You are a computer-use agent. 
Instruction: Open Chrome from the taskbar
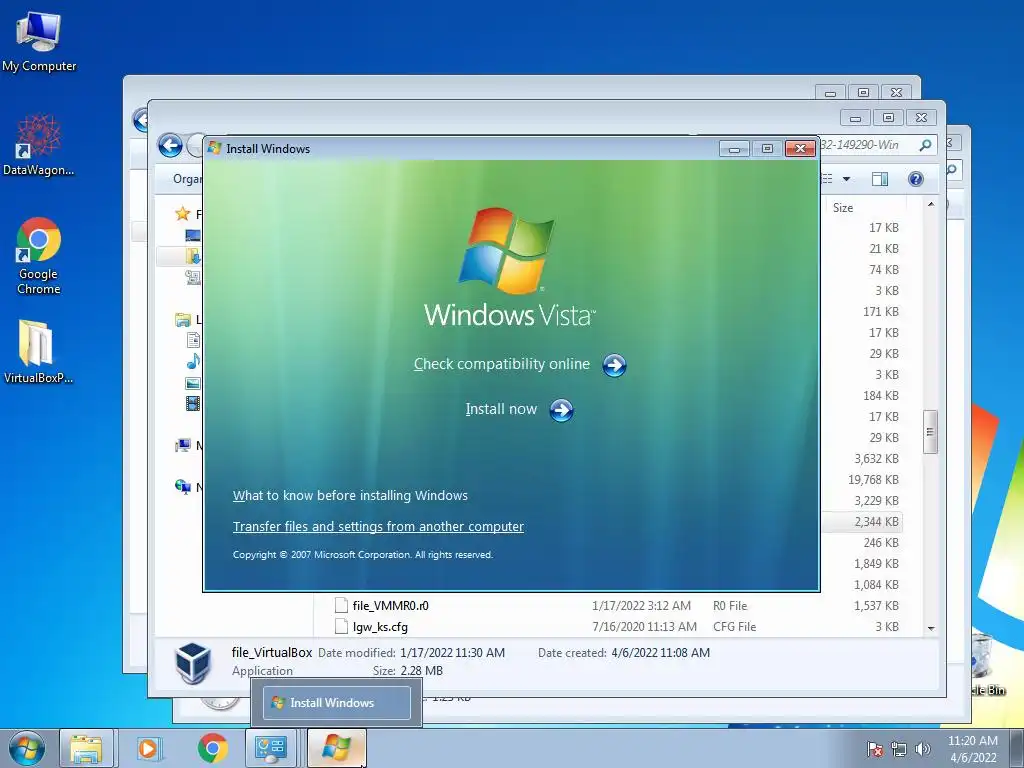coord(212,748)
